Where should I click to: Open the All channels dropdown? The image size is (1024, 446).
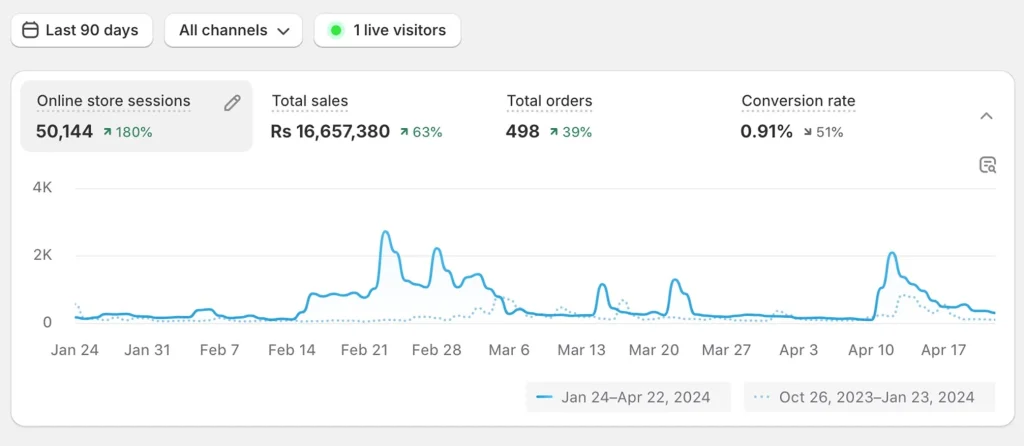tap(234, 30)
